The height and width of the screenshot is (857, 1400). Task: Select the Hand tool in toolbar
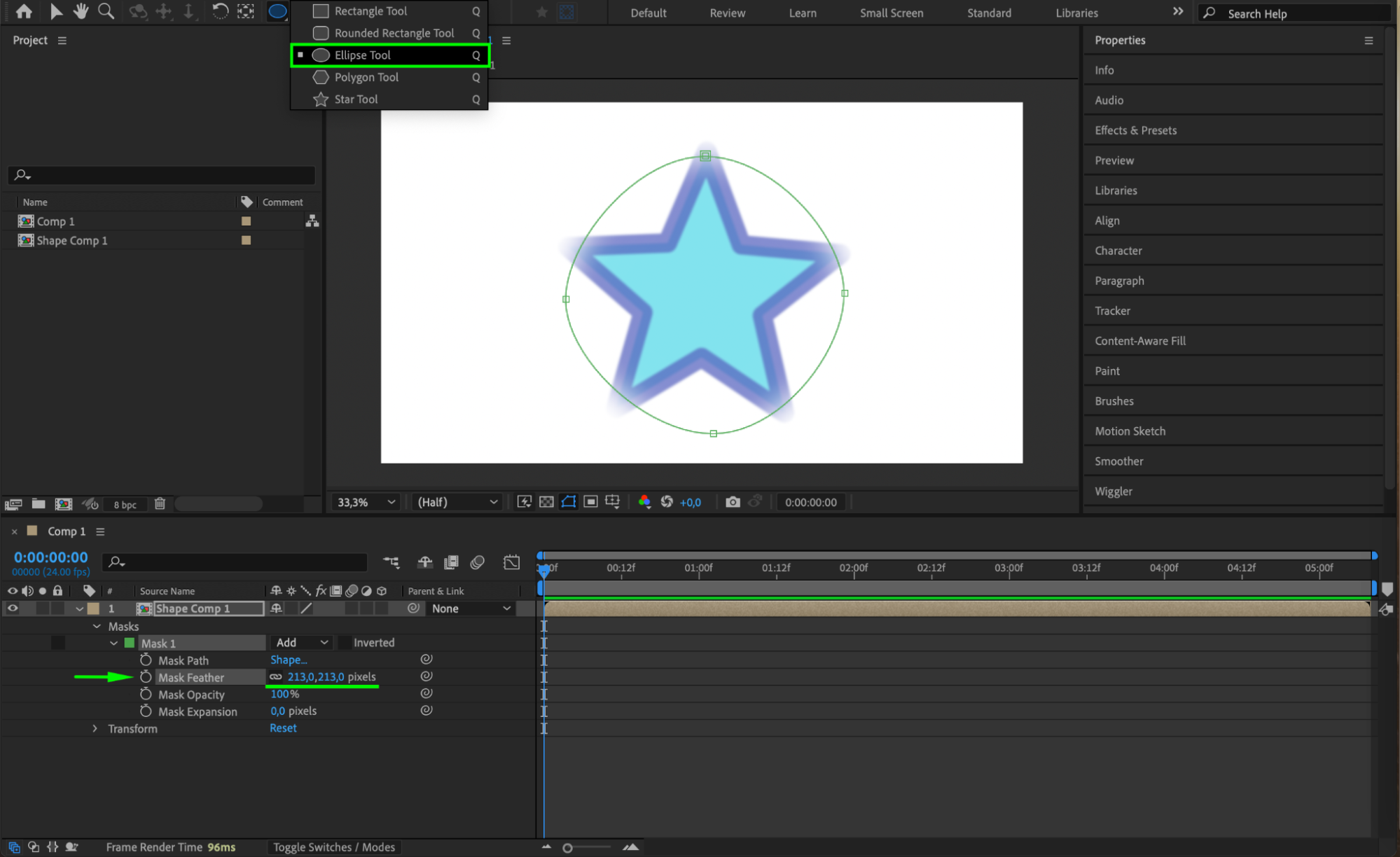point(81,11)
